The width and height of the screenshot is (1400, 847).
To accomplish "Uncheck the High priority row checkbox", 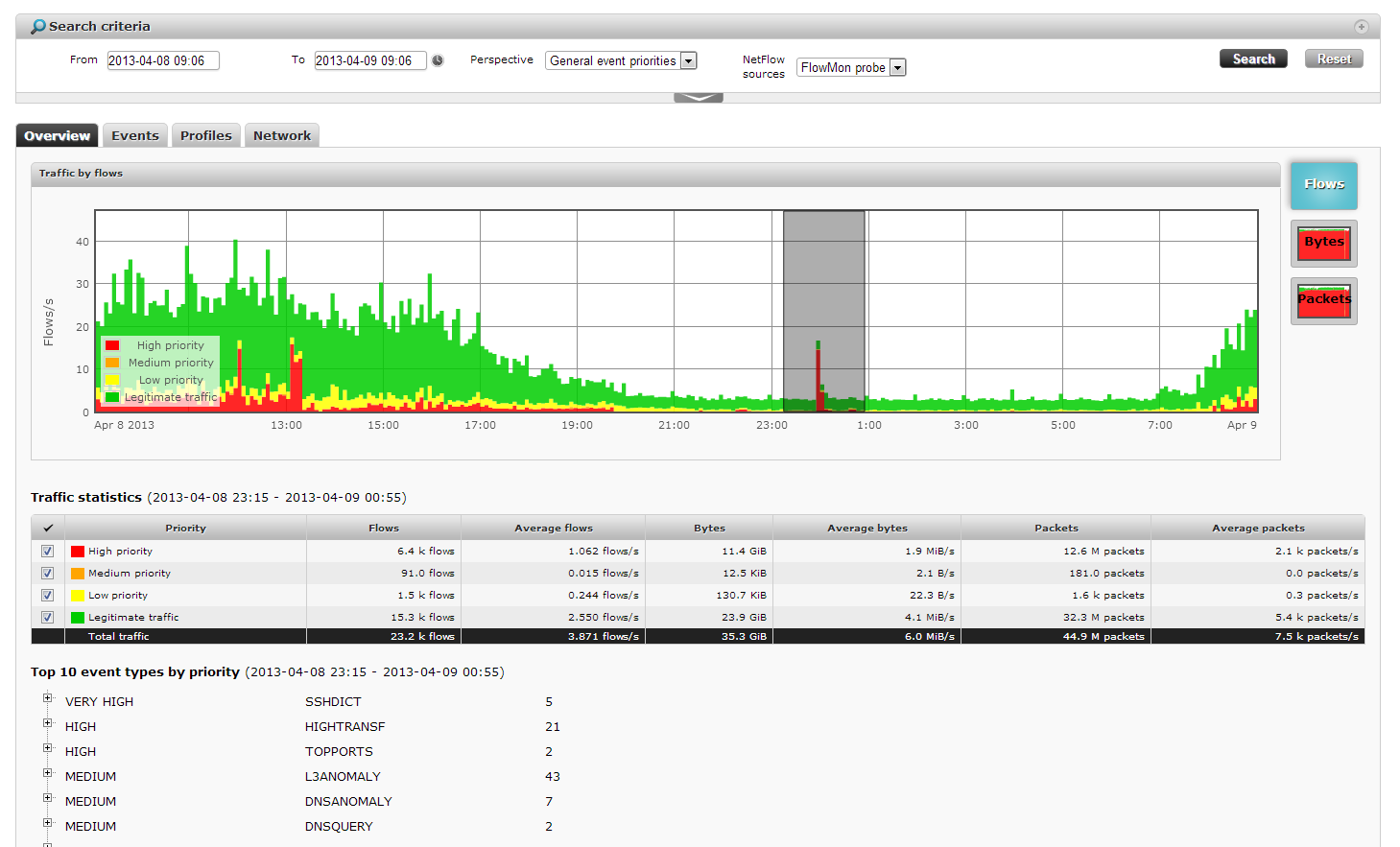I will pos(48,552).
